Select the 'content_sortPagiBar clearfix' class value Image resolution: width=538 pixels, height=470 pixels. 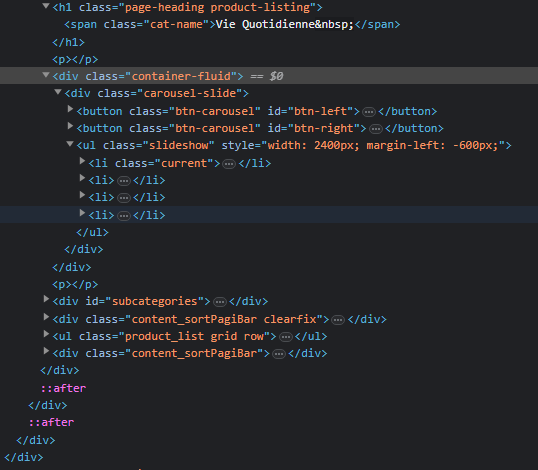coord(224,319)
